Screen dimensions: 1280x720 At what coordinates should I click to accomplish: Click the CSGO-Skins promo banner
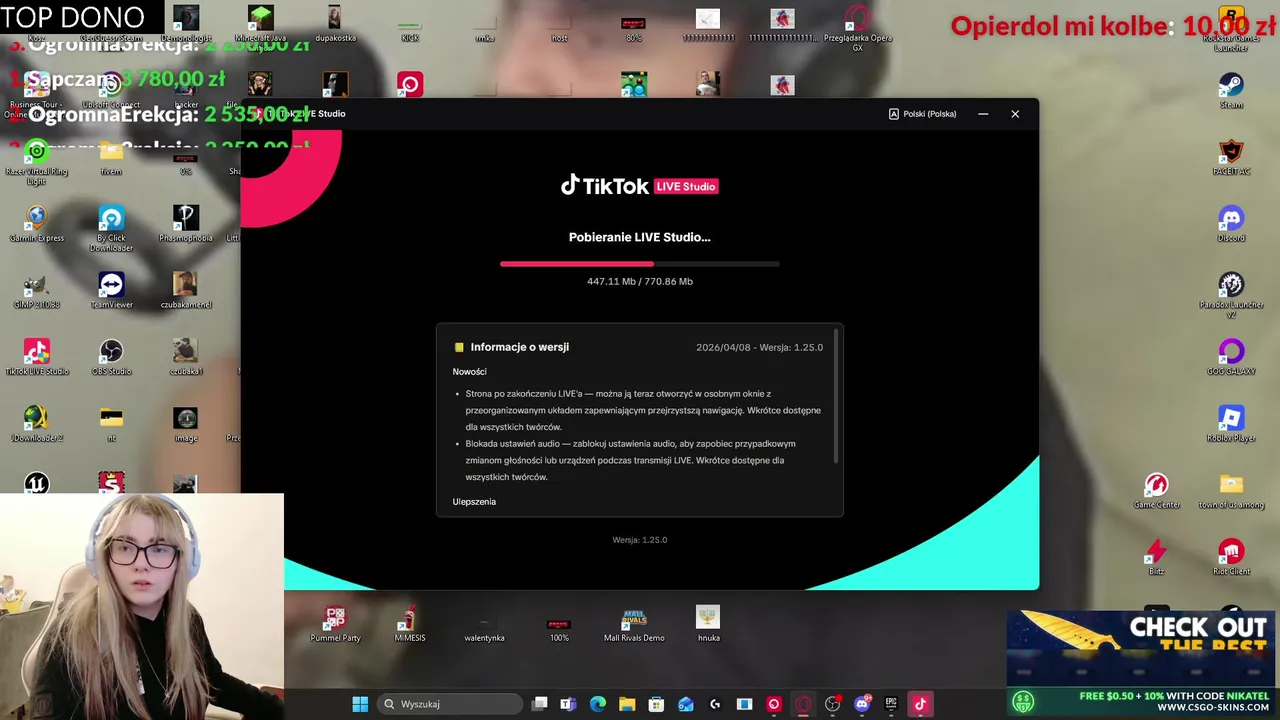coord(1141,663)
